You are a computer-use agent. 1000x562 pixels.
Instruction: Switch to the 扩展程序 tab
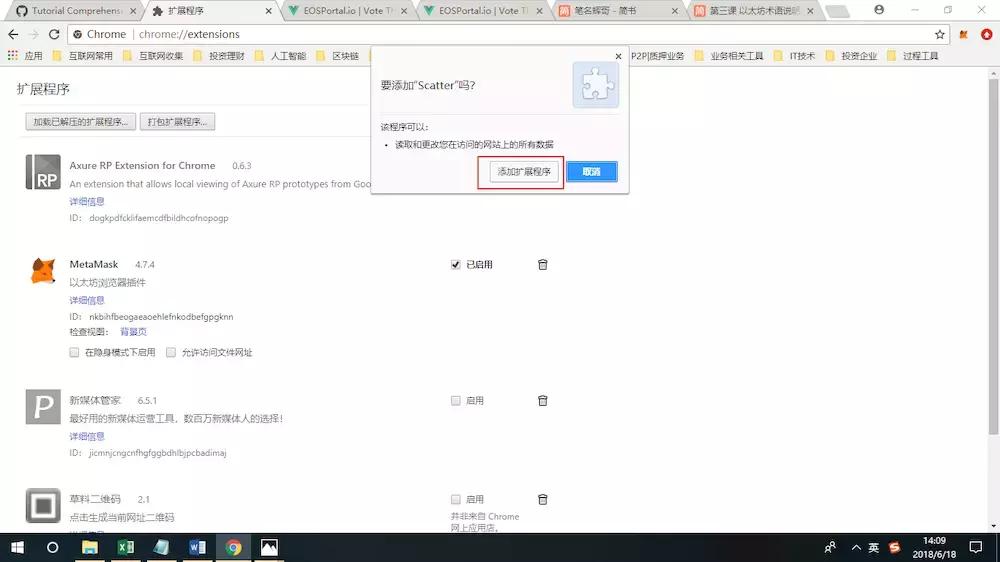[x=210, y=11]
